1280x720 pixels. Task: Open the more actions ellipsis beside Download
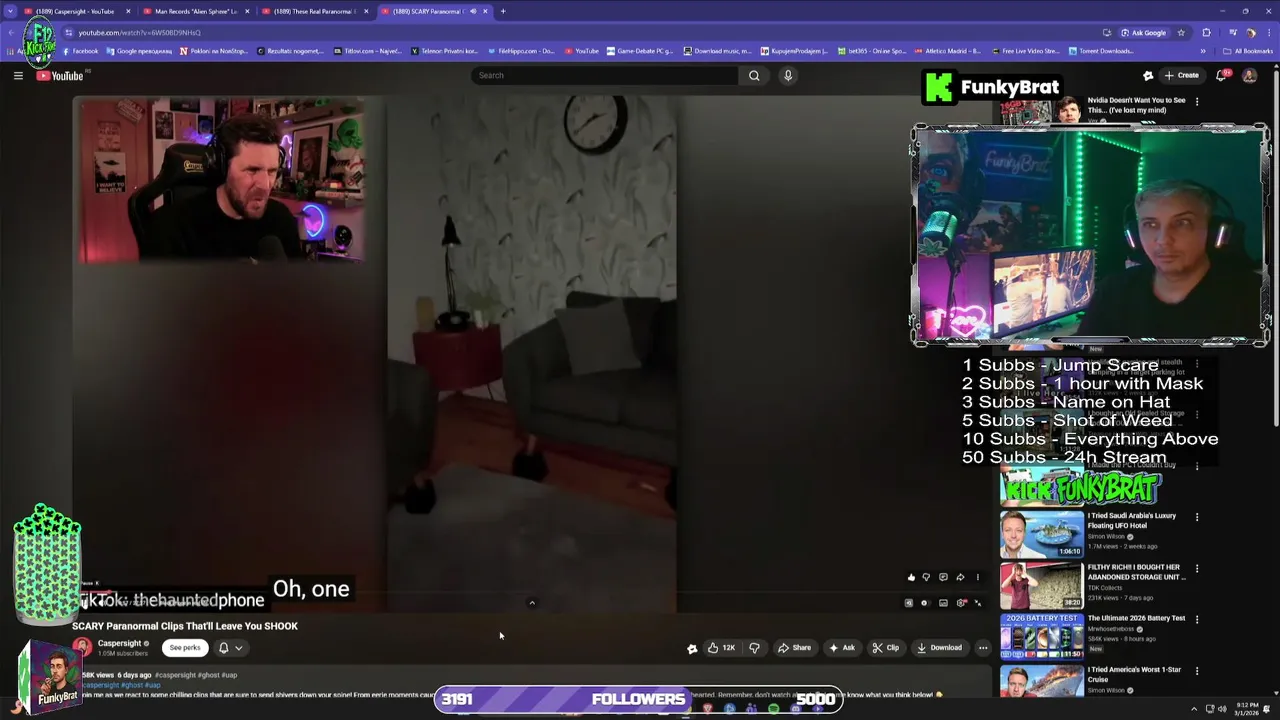click(983, 648)
